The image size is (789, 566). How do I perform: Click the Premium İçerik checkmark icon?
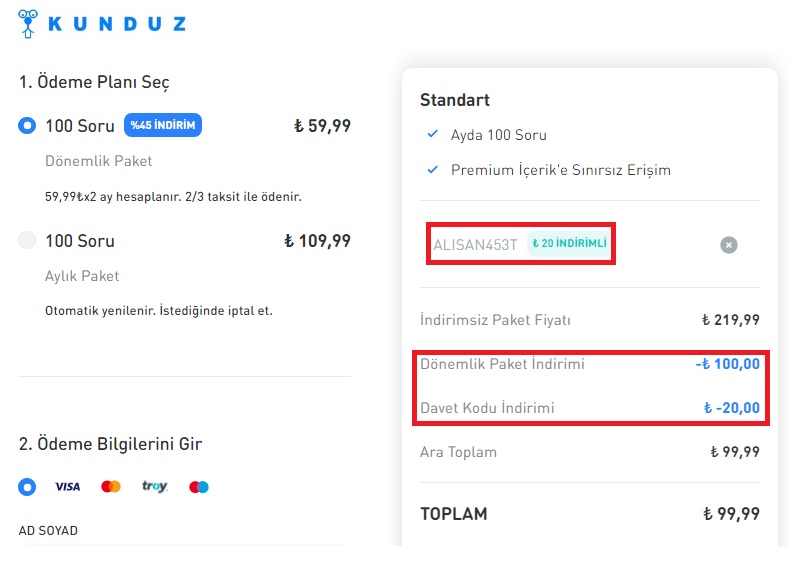pyautogui.click(x=432, y=170)
